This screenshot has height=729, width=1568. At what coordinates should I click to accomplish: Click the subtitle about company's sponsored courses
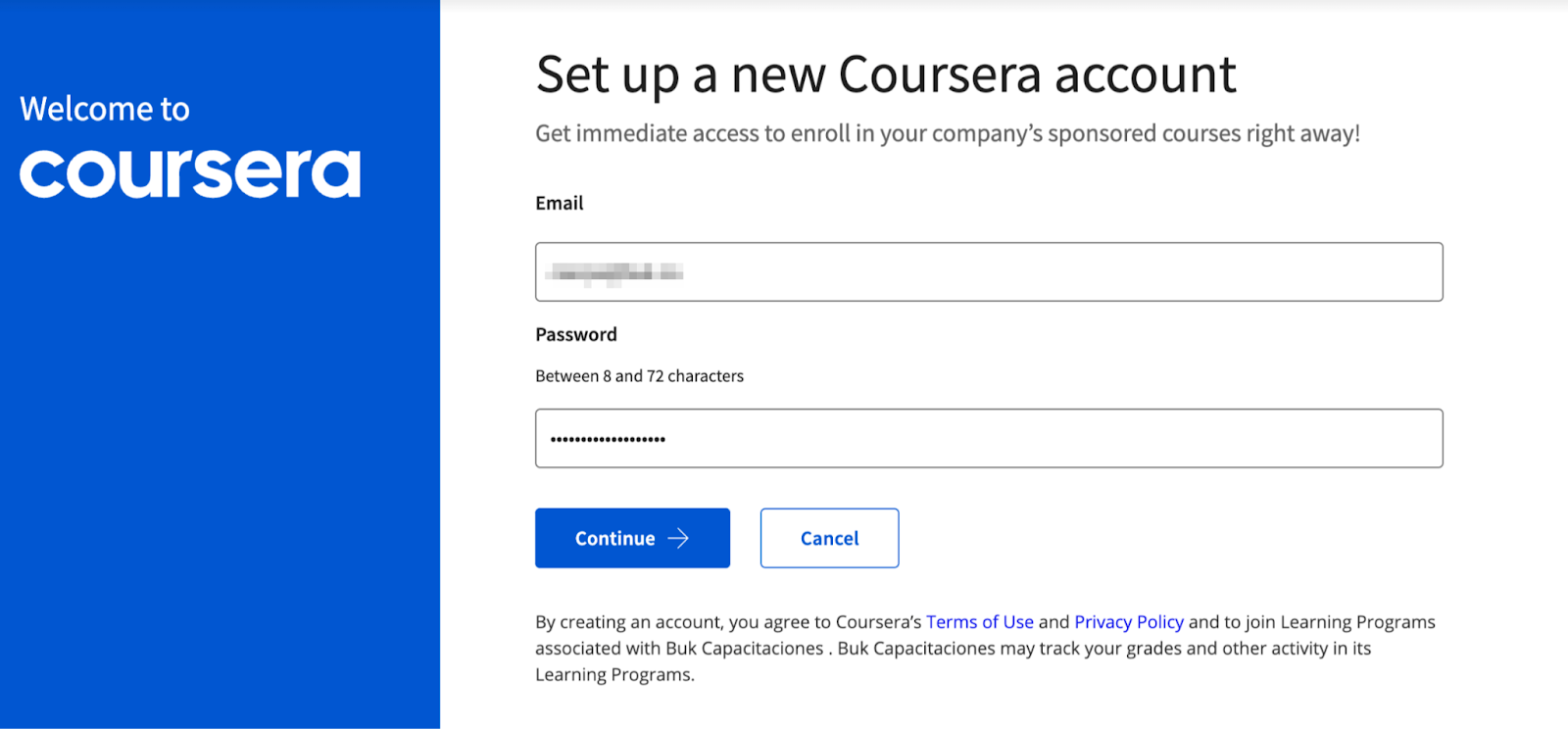(947, 133)
